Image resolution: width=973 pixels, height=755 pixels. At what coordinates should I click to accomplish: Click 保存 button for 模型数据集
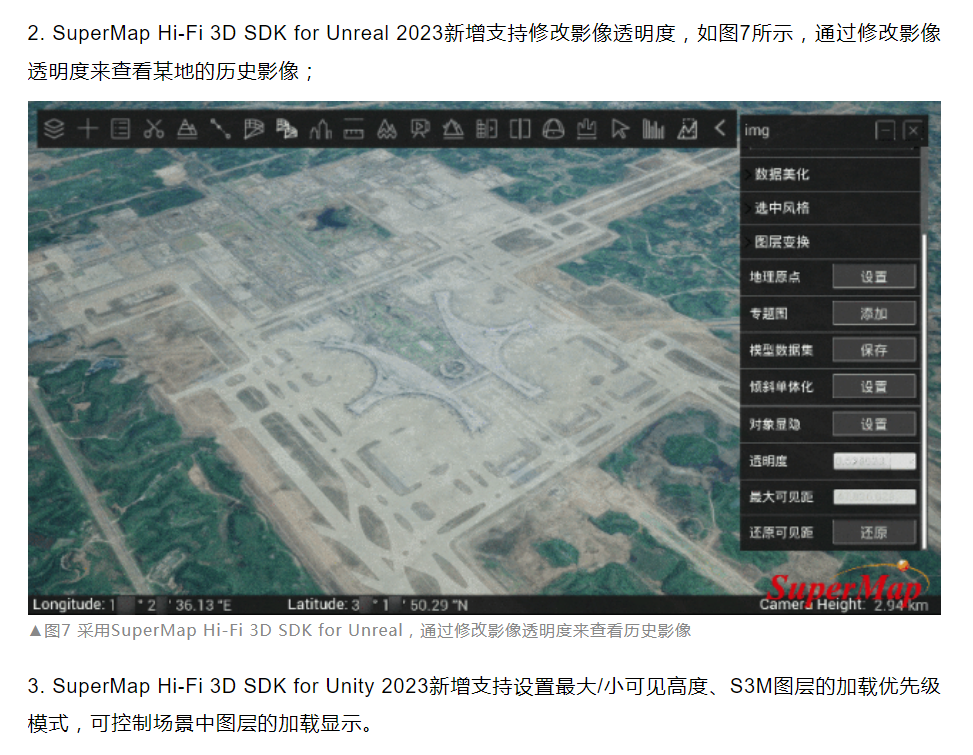[x=874, y=350]
